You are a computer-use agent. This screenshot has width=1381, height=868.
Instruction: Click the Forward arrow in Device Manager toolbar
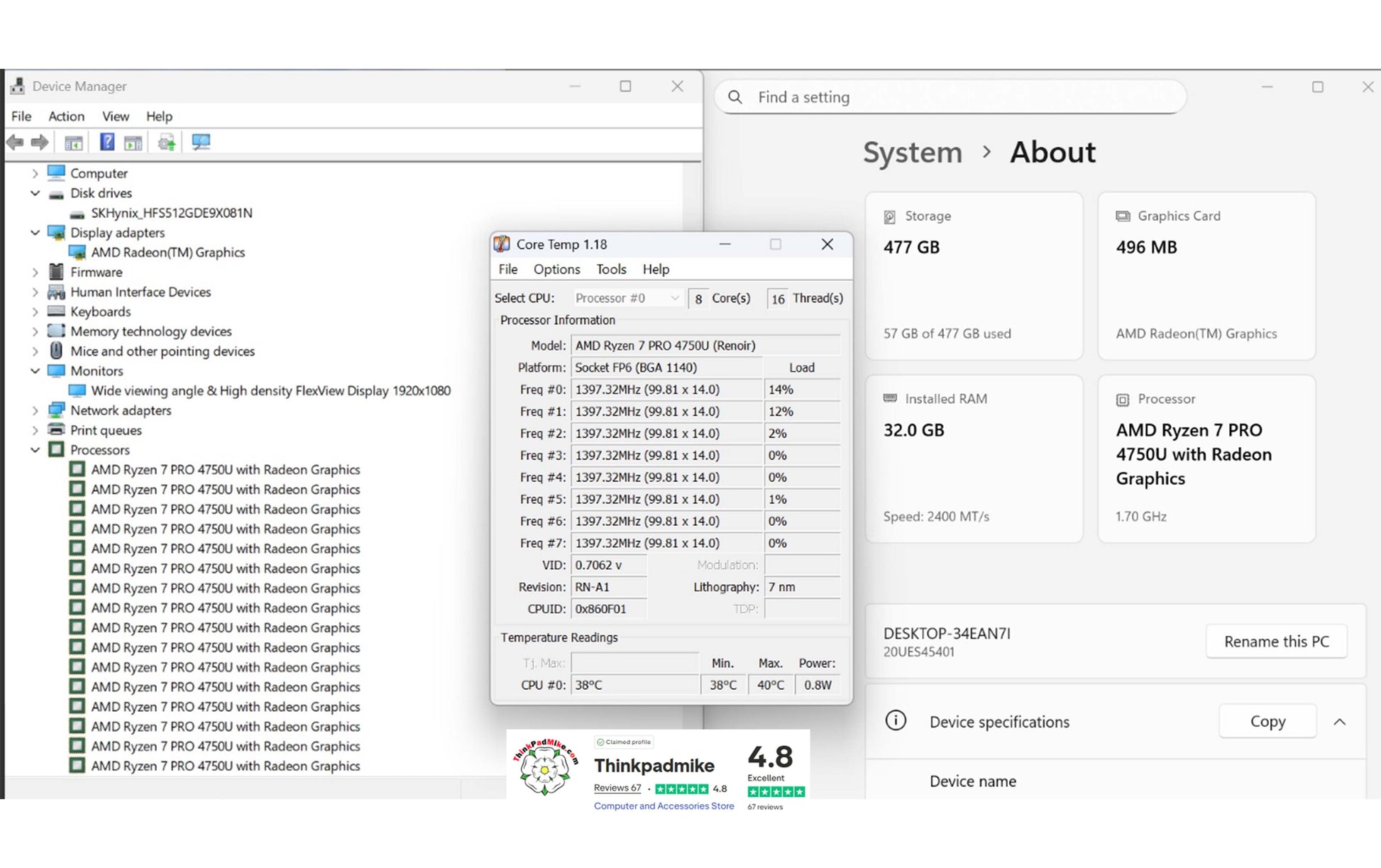click(x=40, y=143)
